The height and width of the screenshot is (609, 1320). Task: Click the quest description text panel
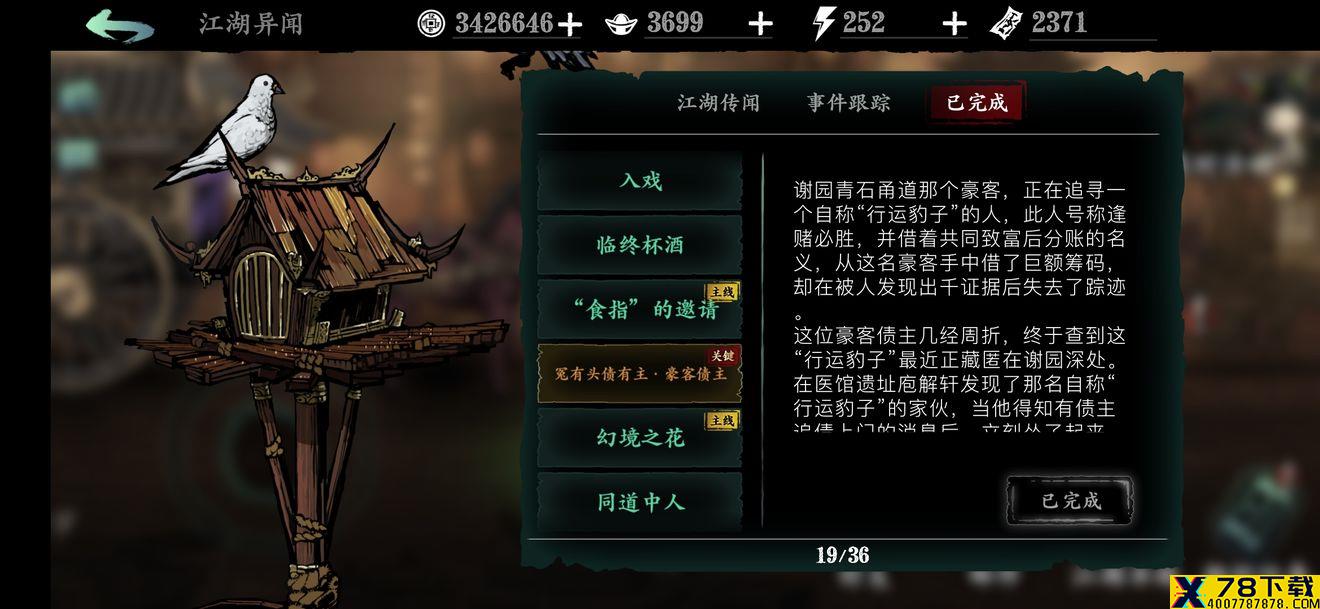960,305
